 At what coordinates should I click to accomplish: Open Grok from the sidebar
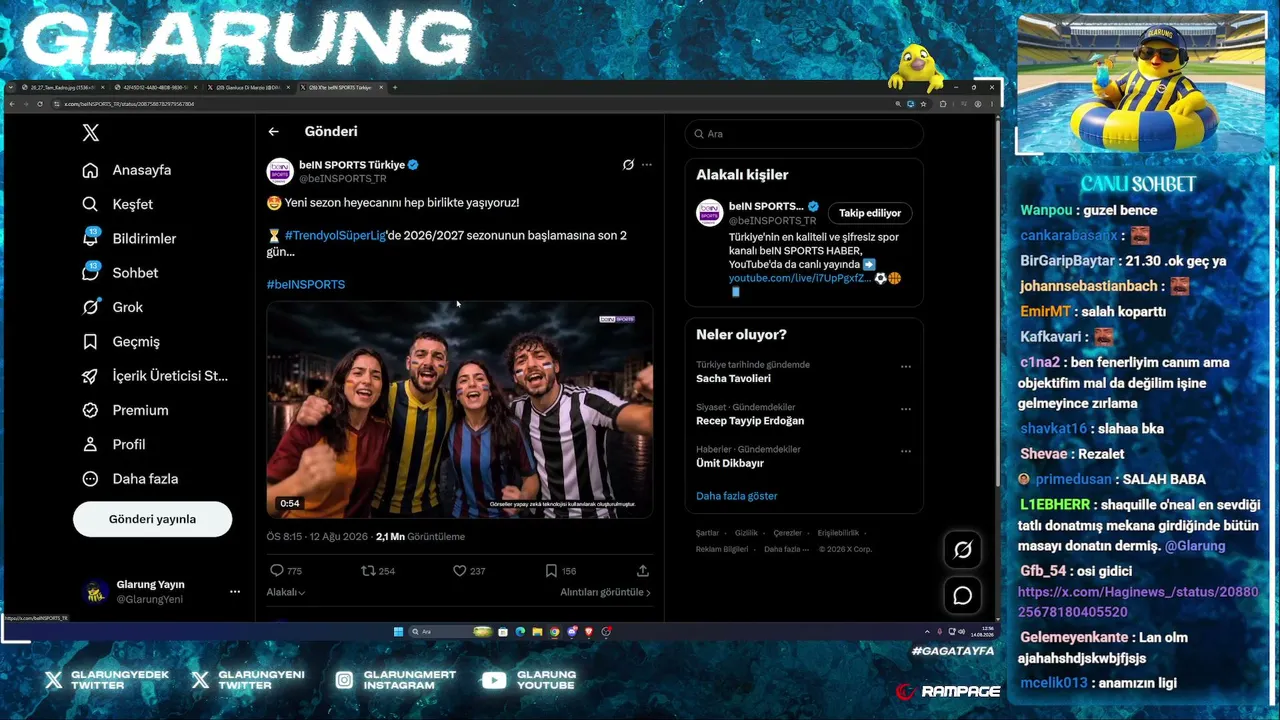113,307
